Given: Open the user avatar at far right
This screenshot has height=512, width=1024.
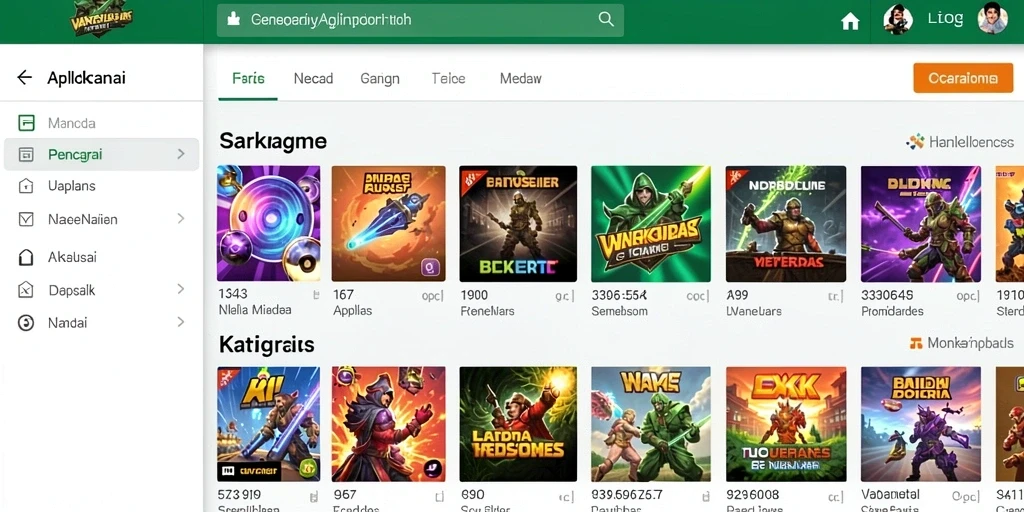Looking at the screenshot, I should (992, 19).
